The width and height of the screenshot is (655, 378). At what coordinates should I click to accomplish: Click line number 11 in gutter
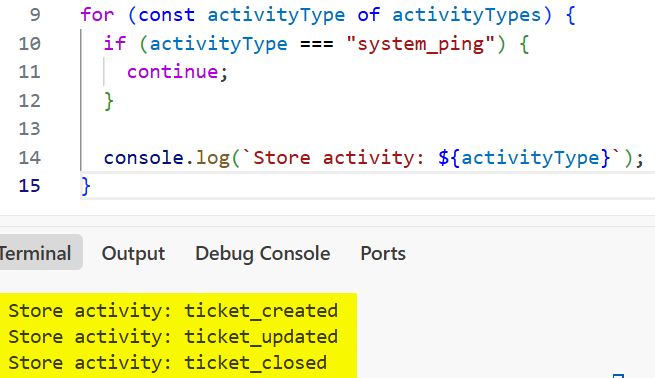29,72
